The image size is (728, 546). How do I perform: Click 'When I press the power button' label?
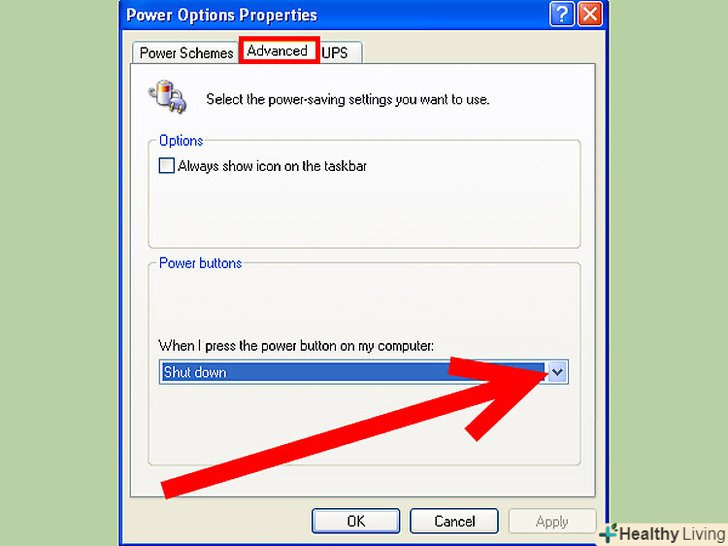tap(296, 346)
